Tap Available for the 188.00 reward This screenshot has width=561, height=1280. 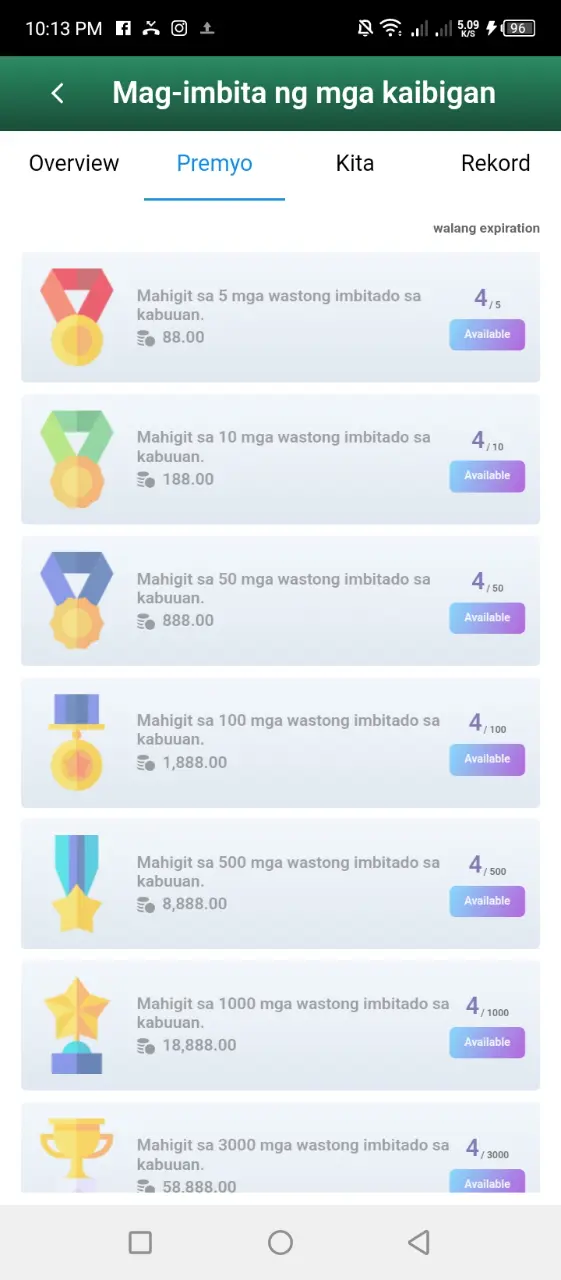[487, 476]
